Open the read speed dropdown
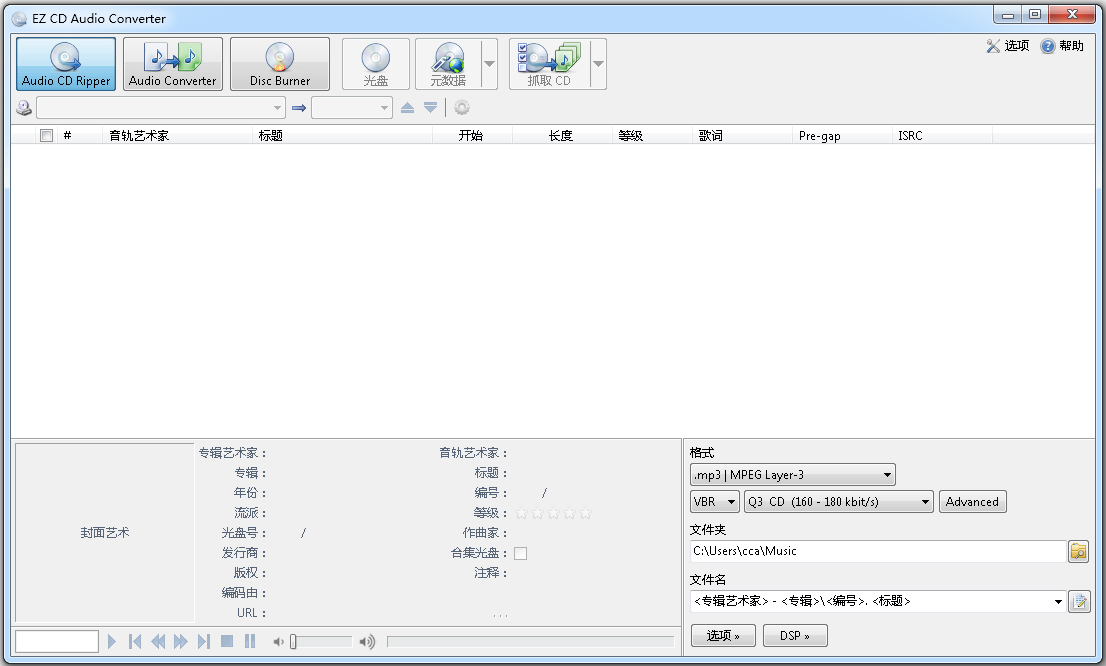Image resolution: width=1106 pixels, height=666 pixels. (x=352, y=108)
